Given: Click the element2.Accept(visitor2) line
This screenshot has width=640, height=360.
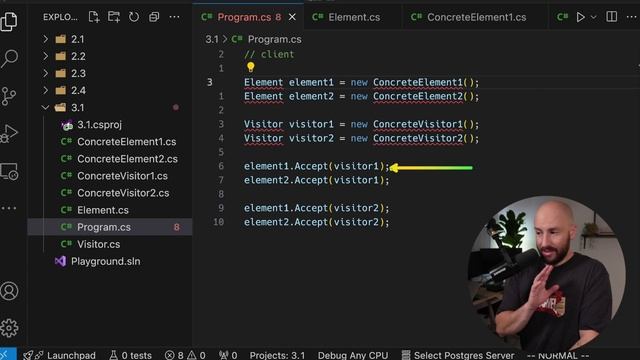Looking at the screenshot, I should pyautogui.click(x=317, y=222).
